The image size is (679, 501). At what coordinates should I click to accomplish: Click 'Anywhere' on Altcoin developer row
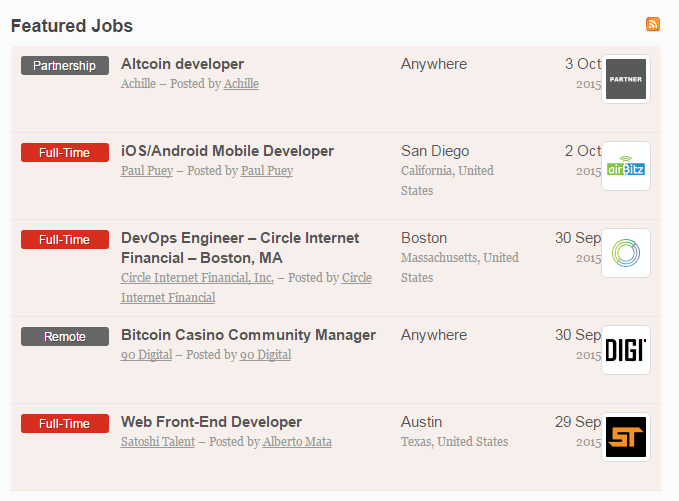[x=434, y=64]
